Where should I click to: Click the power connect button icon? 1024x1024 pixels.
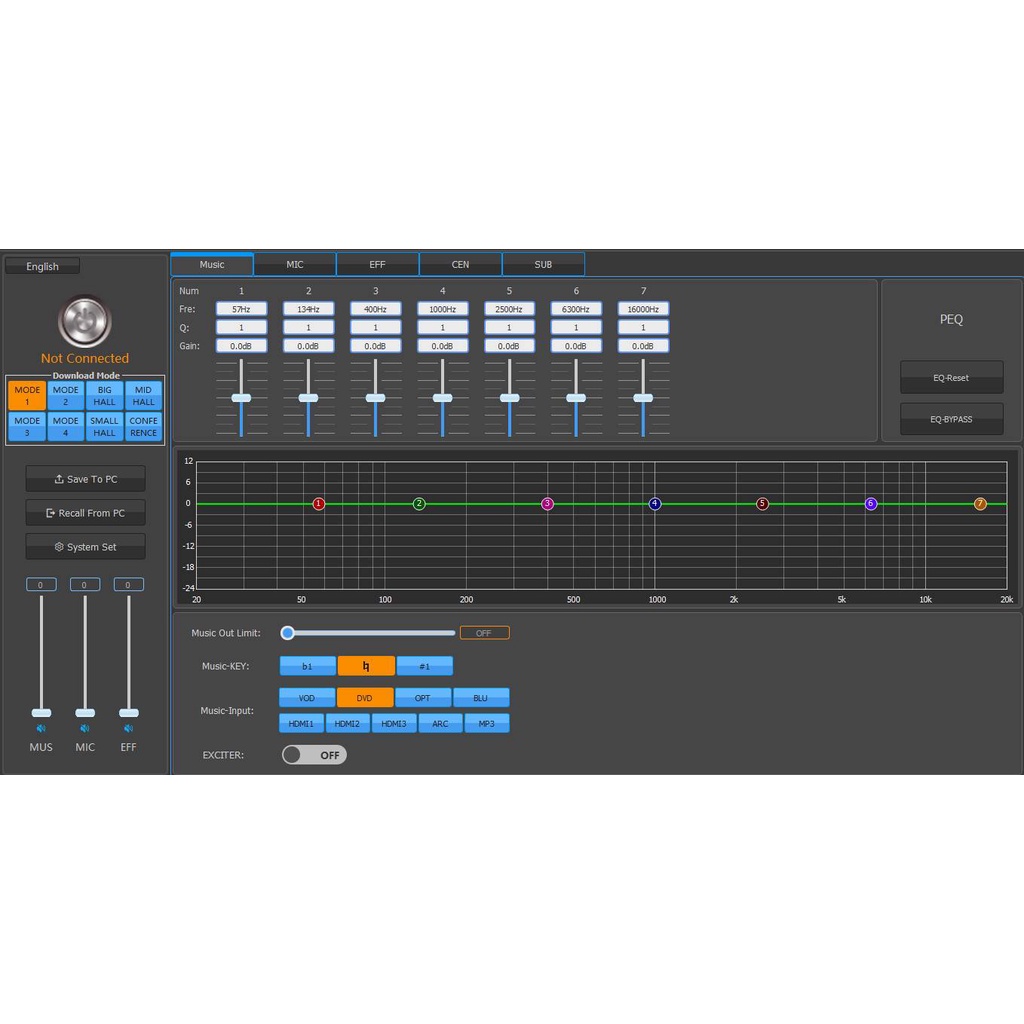[85, 321]
